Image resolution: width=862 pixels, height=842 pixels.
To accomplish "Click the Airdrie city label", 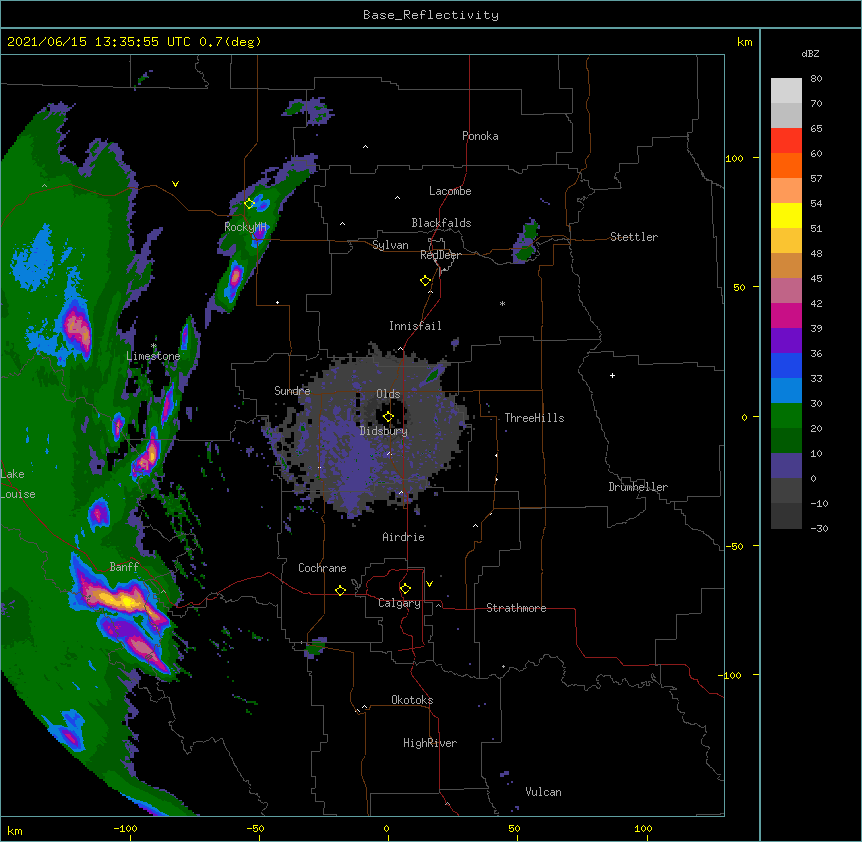I will [x=403, y=537].
